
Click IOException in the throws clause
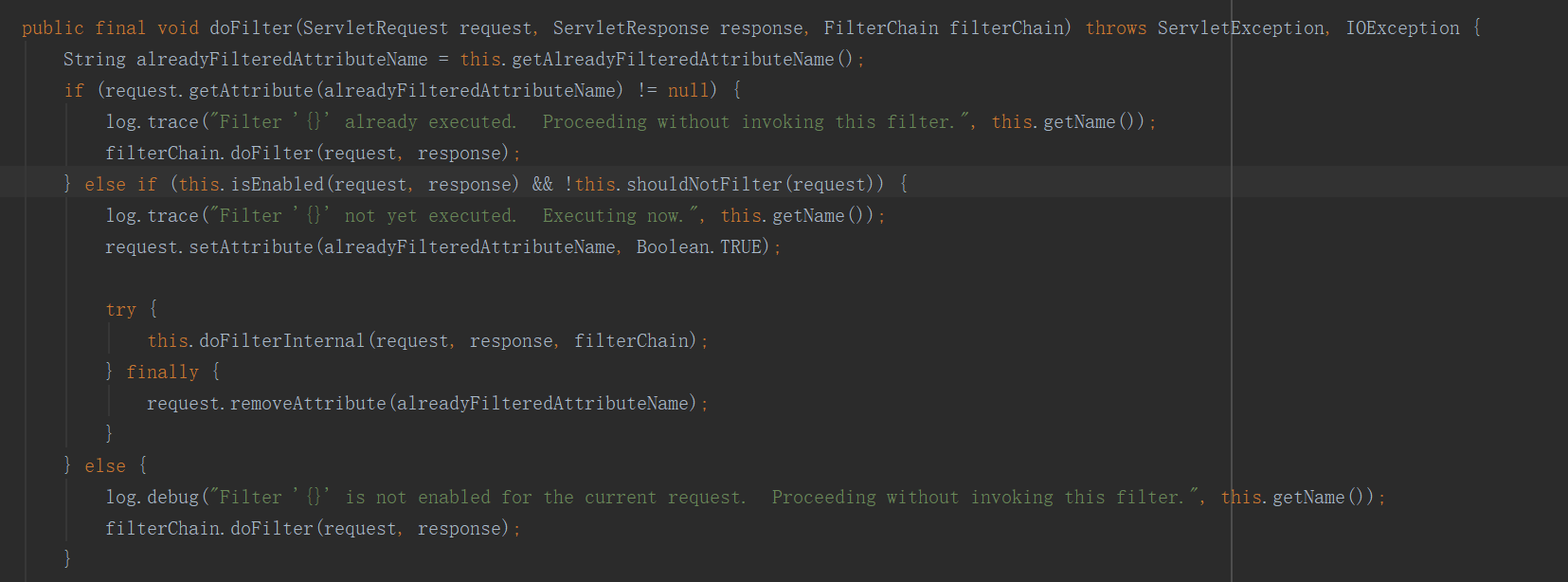coord(1403,28)
